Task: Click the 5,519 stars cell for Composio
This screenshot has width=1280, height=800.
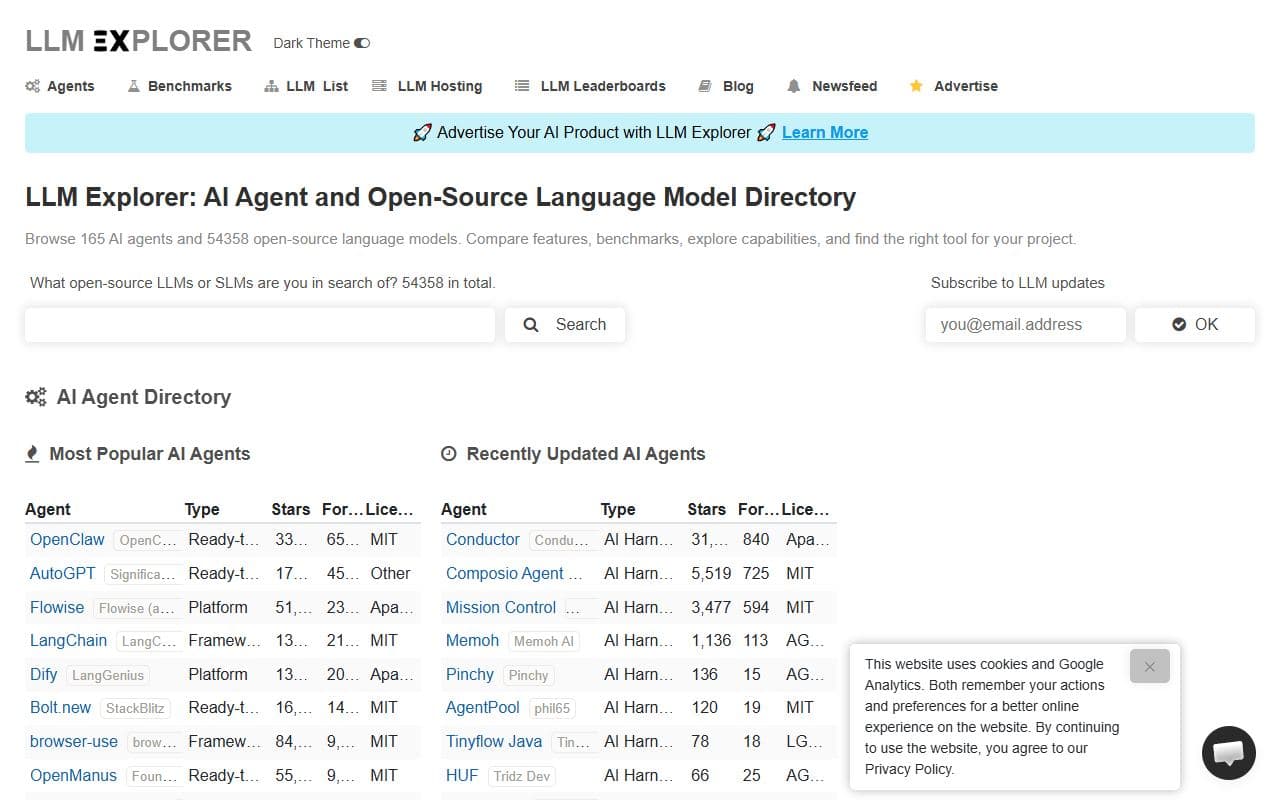Action: pos(711,573)
